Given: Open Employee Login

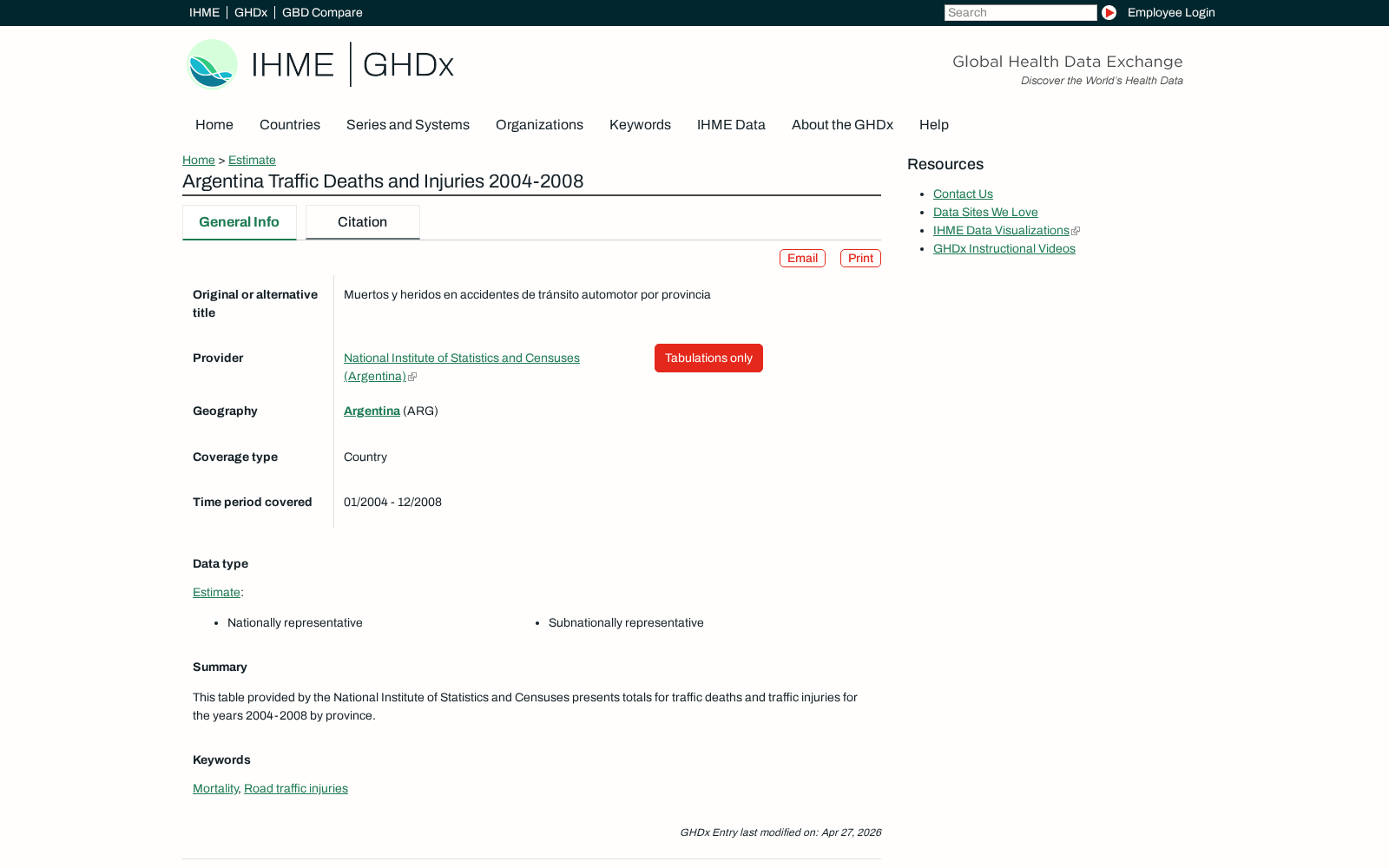Looking at the screenshot, I should [x=1171, y=12].
